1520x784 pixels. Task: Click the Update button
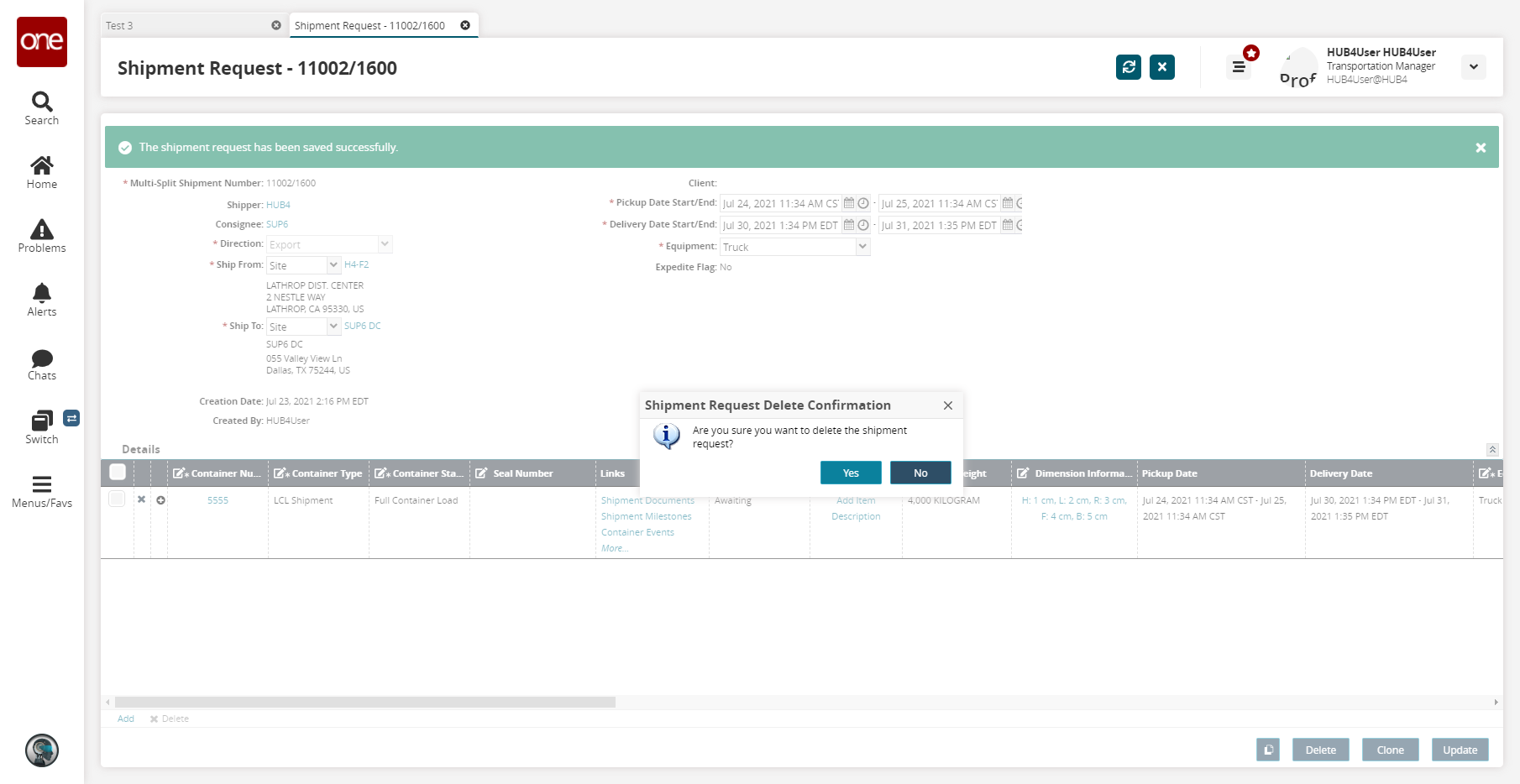point(1460,750)
